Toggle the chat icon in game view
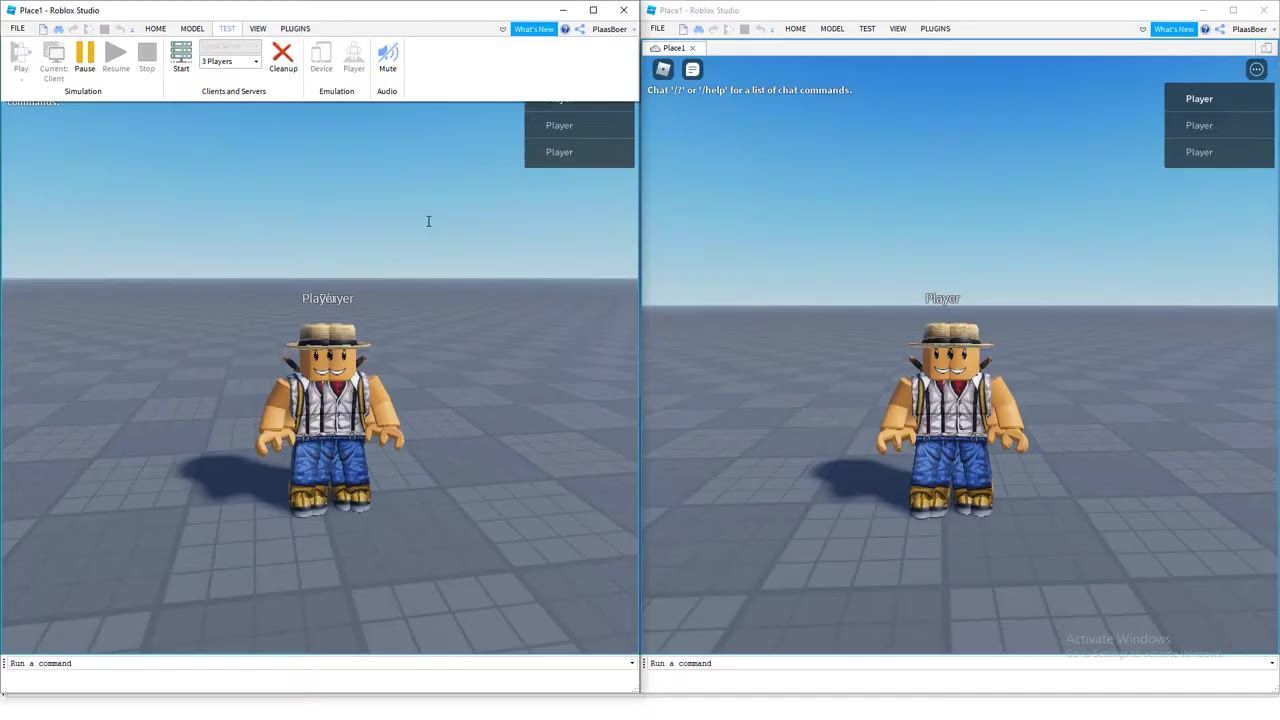1280x720 pixels. click(692, 69)
